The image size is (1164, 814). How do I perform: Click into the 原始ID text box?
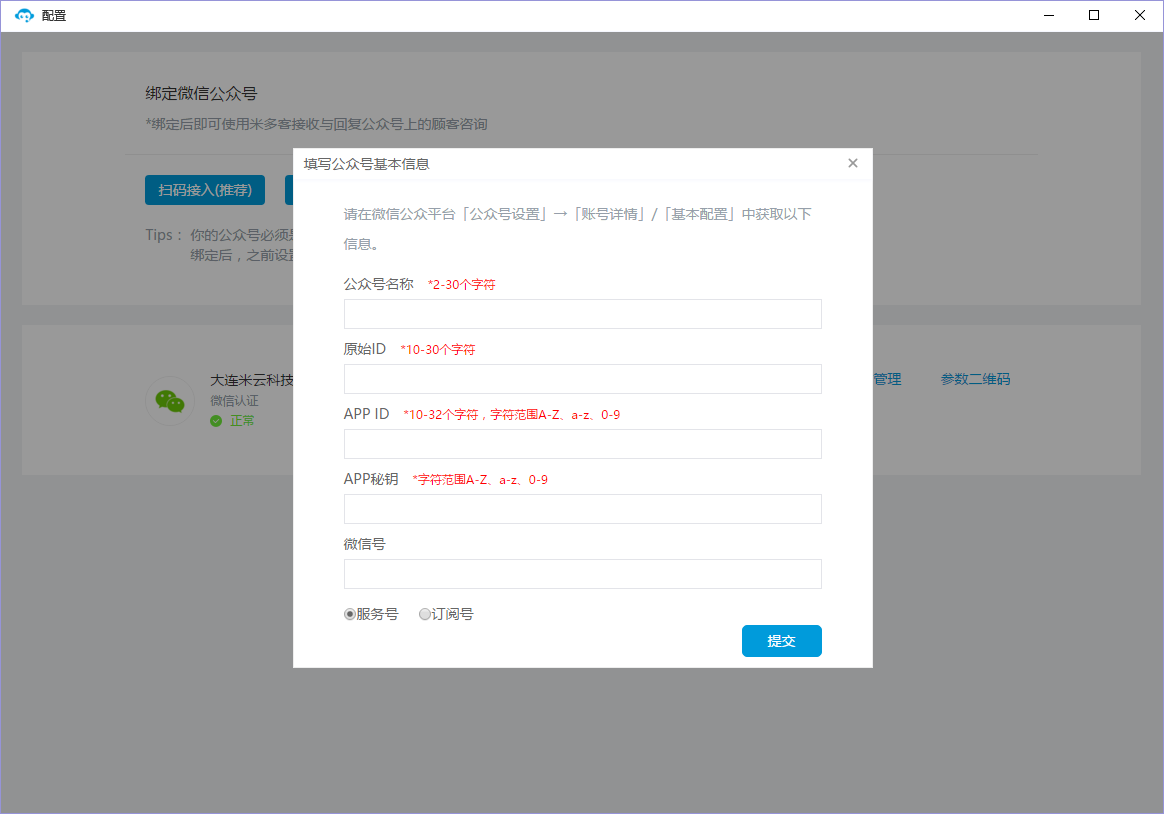click(x=582, y=379)
